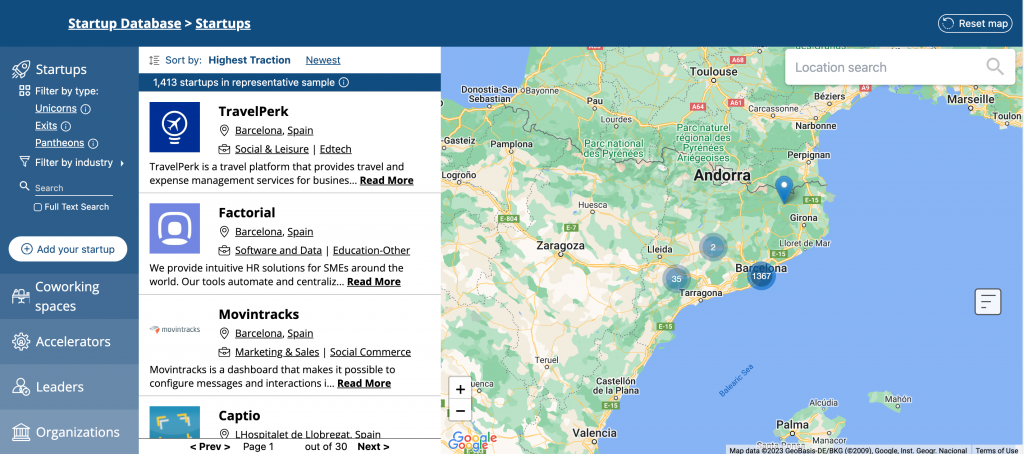Open the map legend list icon
The width and height of the screenshot is (1024, 454).
pyautogui.click(x=987, y=301)
